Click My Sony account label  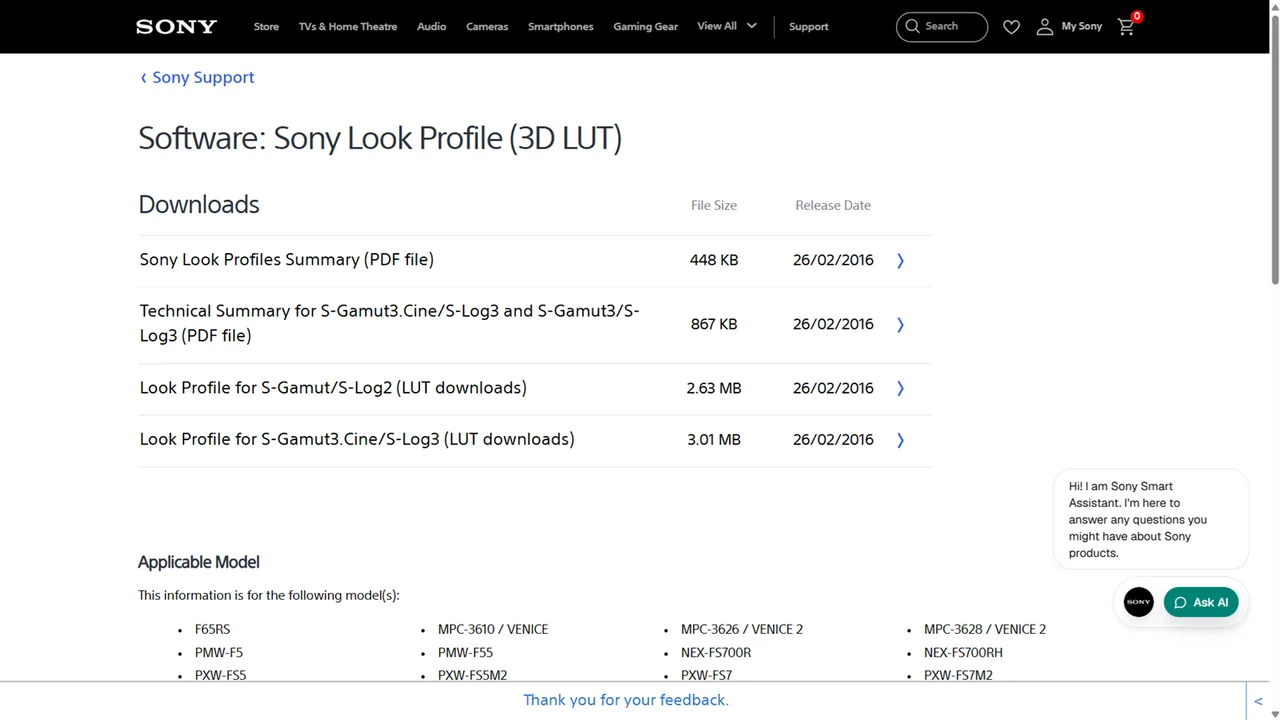click(x=1081, y=27)
